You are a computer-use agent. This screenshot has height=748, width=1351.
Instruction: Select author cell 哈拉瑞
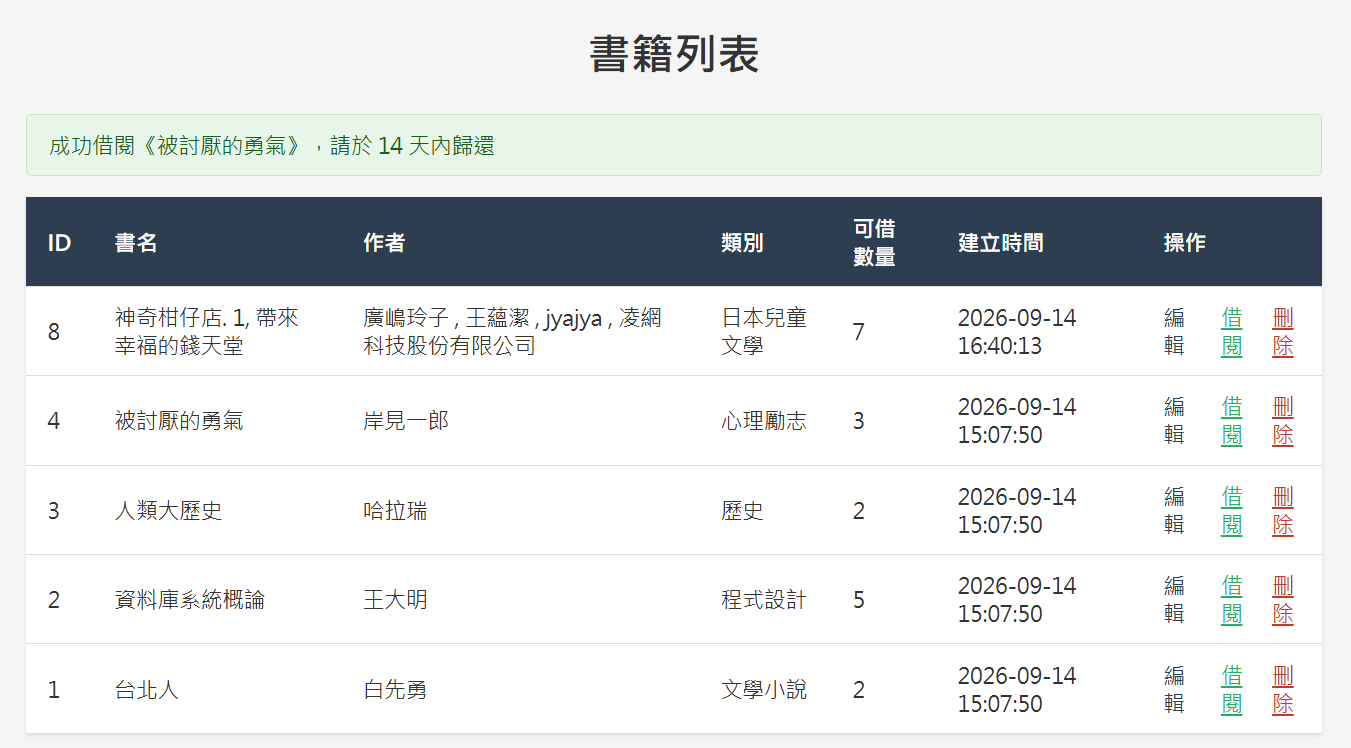[x=395, y=511]
